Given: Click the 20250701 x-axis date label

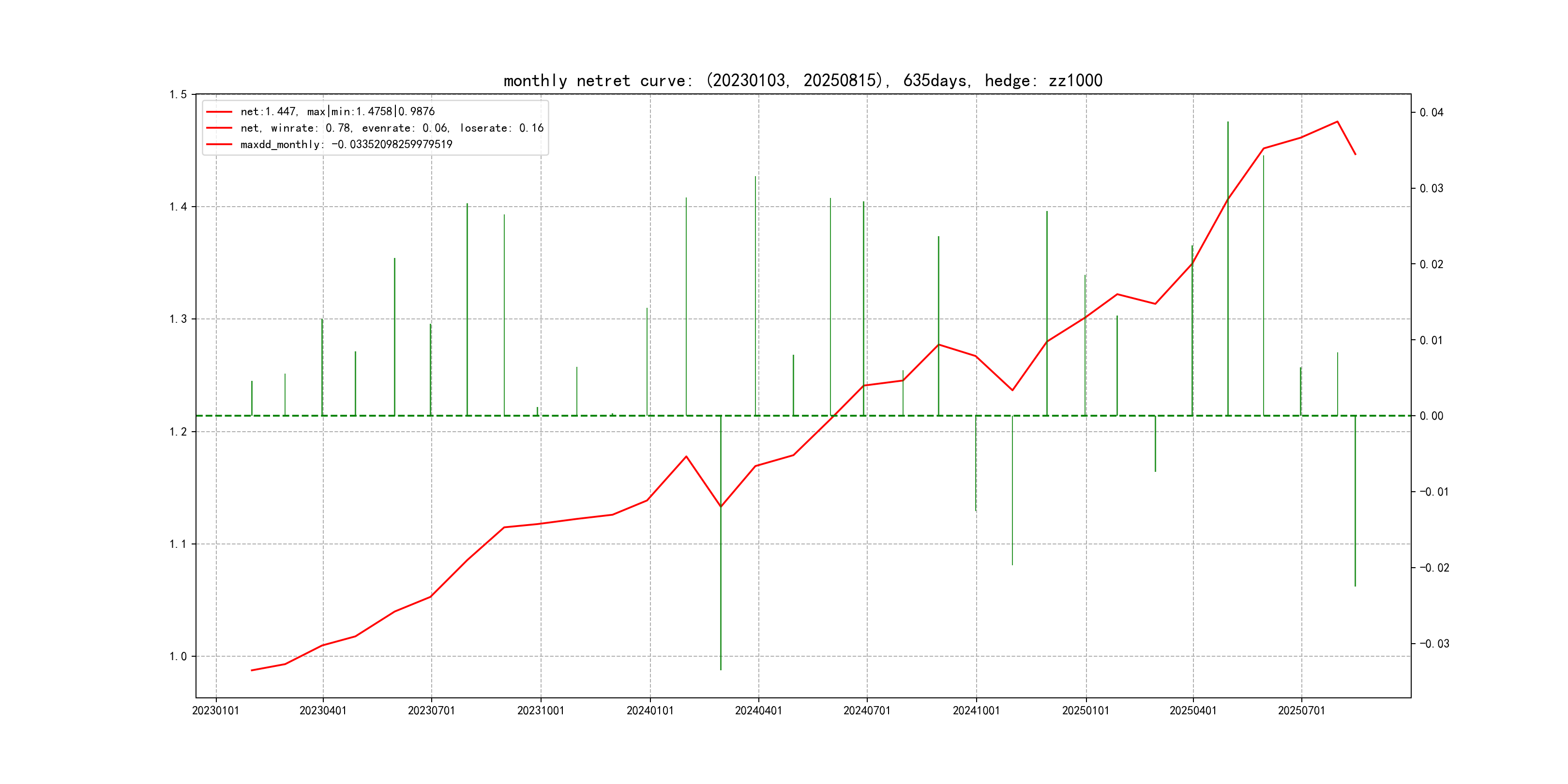Looking at the screenshot, I should [x=1301, y=710].
